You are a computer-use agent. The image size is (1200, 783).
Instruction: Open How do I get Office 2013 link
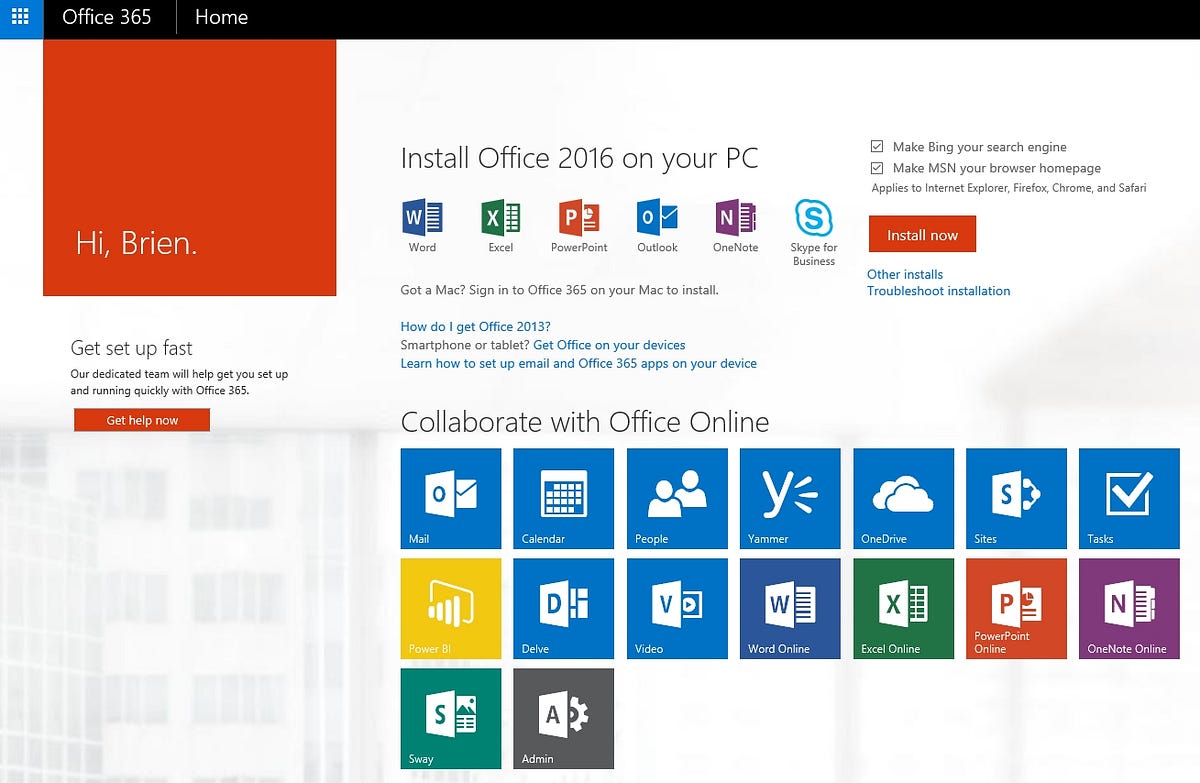[476, 326]
